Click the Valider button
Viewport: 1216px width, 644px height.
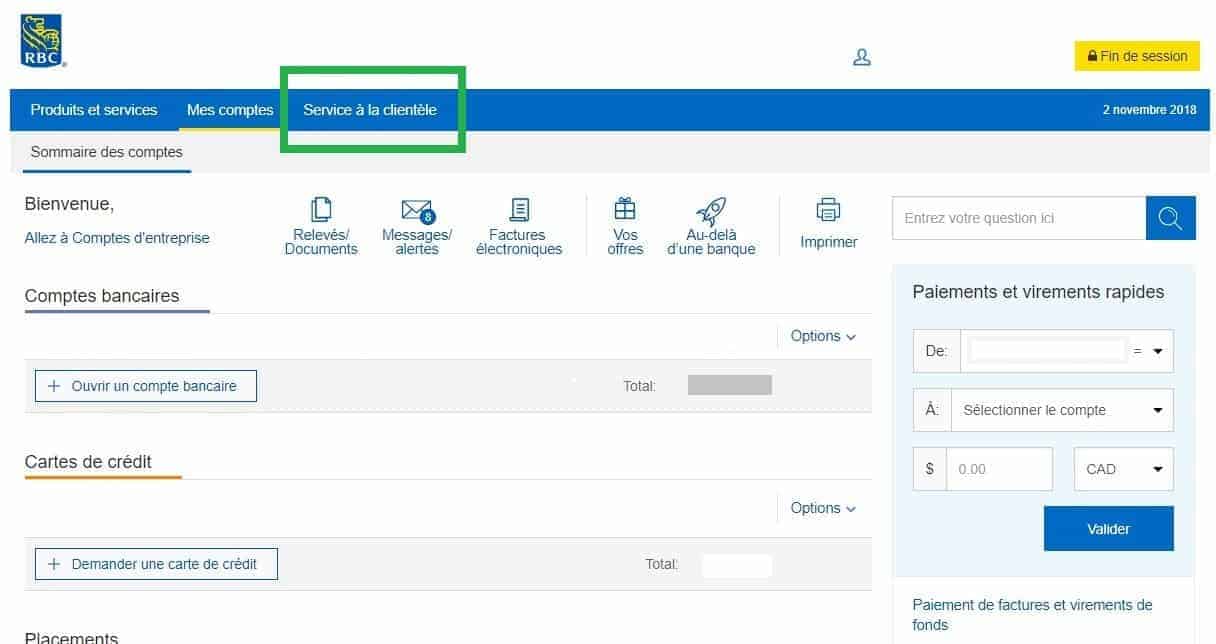1108,529
